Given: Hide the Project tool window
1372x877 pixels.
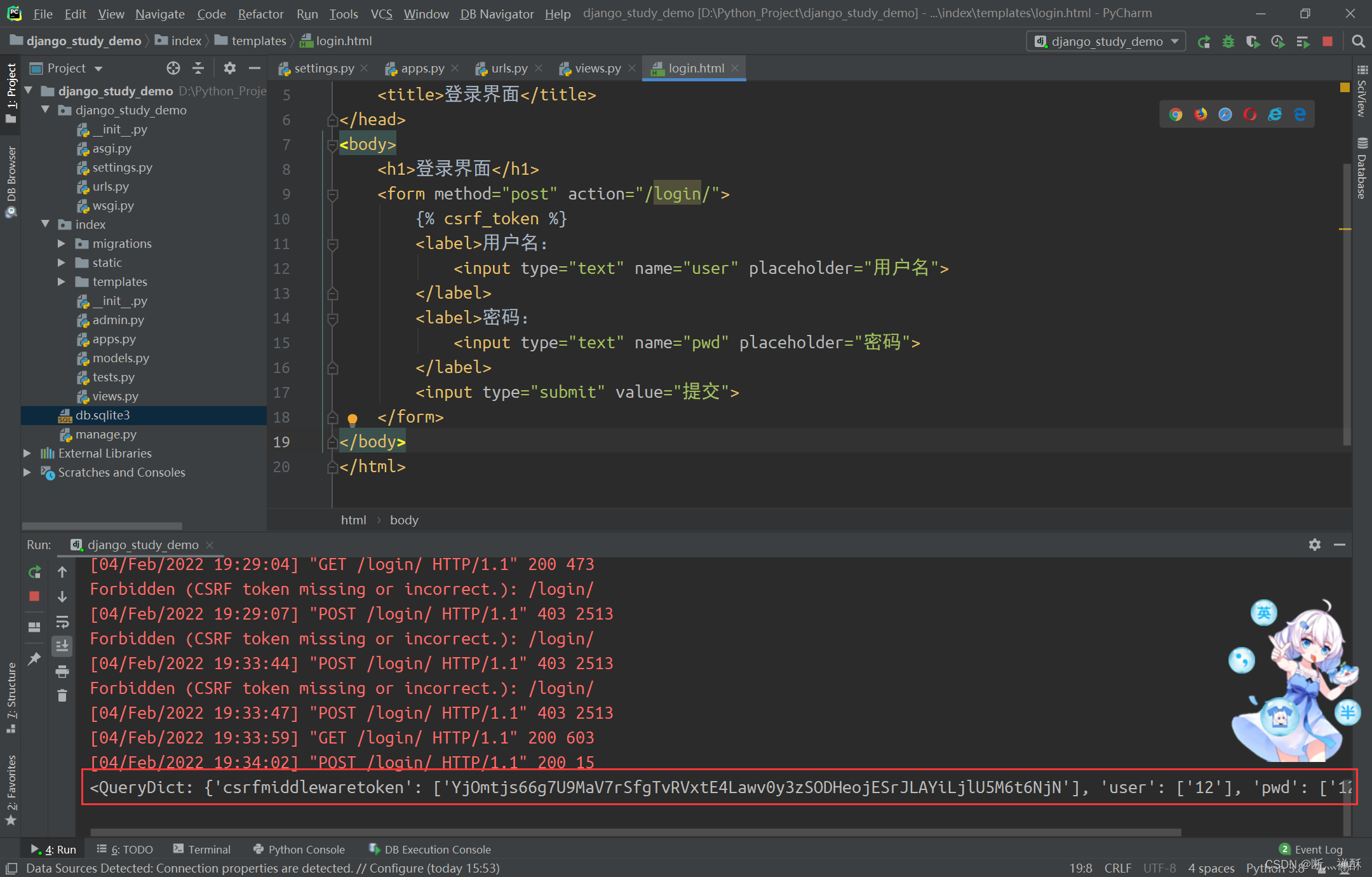Looking at the screenshot, I should click(255, 68).
